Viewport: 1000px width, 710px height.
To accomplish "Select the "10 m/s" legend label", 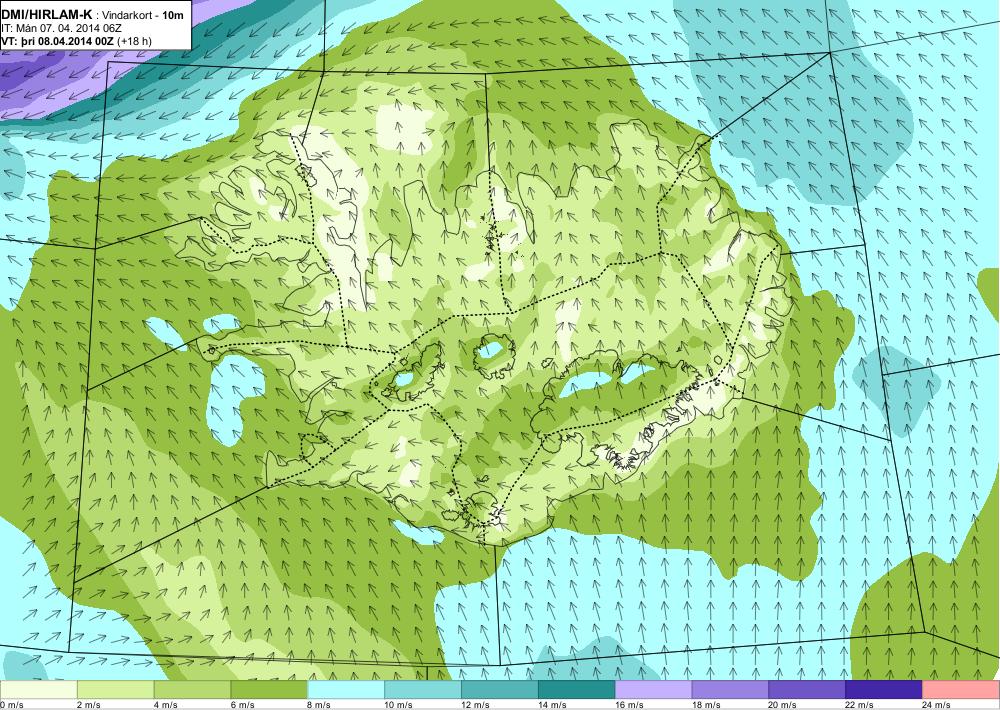I will (x=399, y=705).
